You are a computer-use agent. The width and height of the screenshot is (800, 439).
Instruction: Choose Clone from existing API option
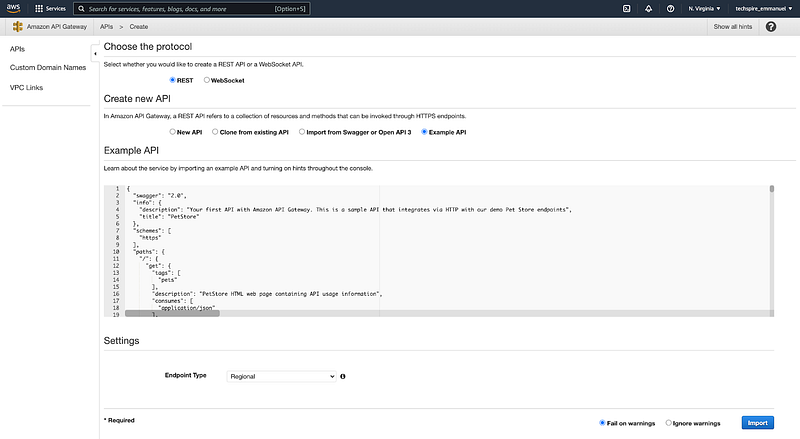pos(215,132)
